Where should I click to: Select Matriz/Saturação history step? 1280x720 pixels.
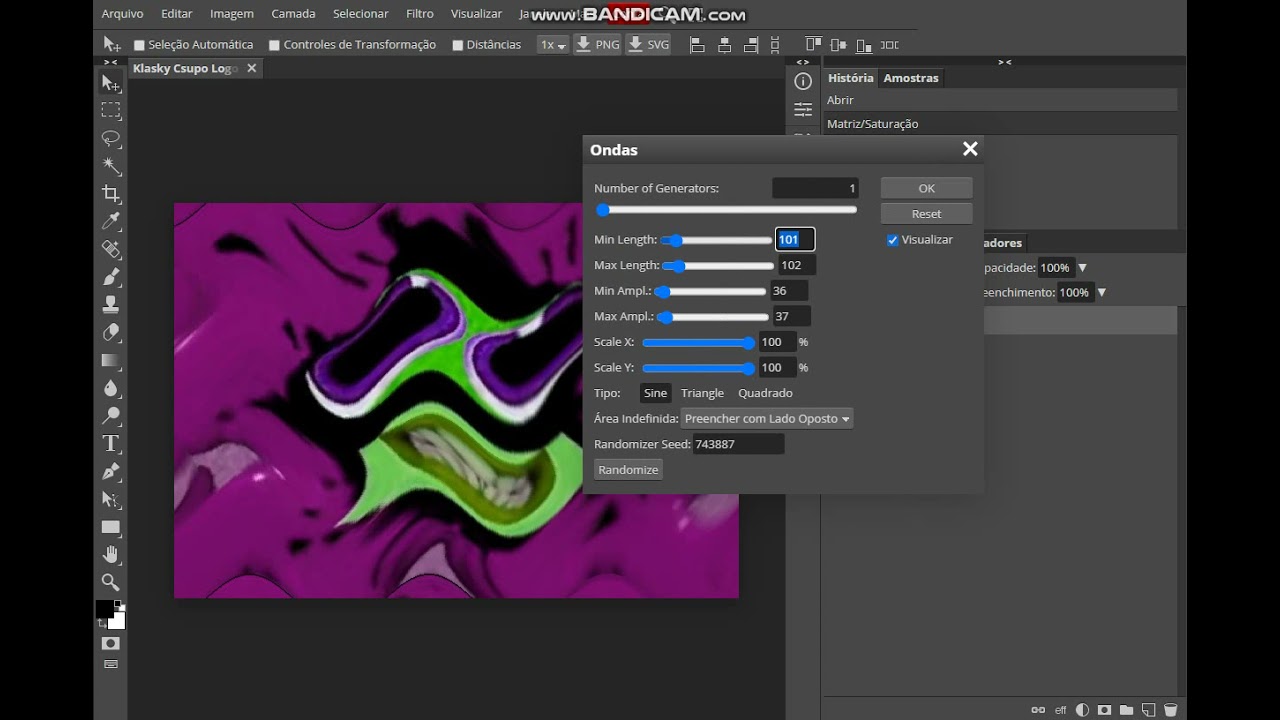coord(1000,124)
